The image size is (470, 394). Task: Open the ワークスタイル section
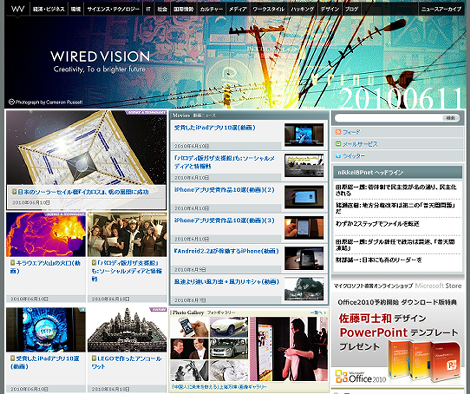pos(269,9)
